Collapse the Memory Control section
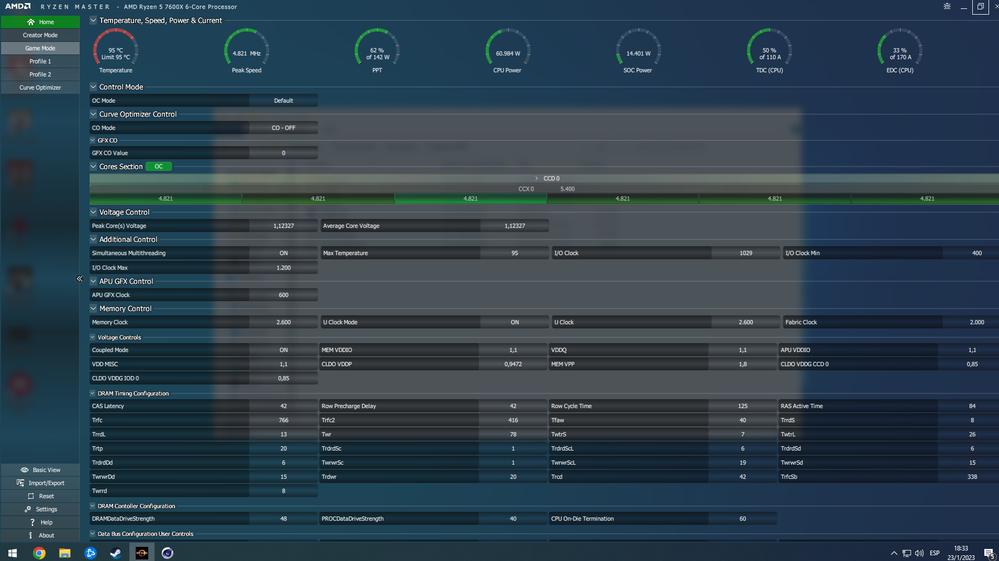The image size is (999, 561). click(93, 308)
